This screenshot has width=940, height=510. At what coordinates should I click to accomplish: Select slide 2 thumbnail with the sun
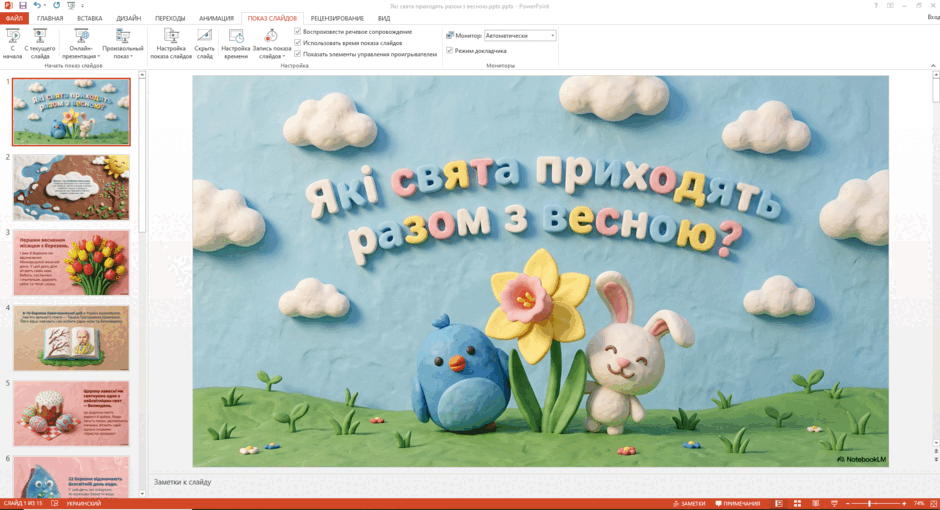(71, 187)
